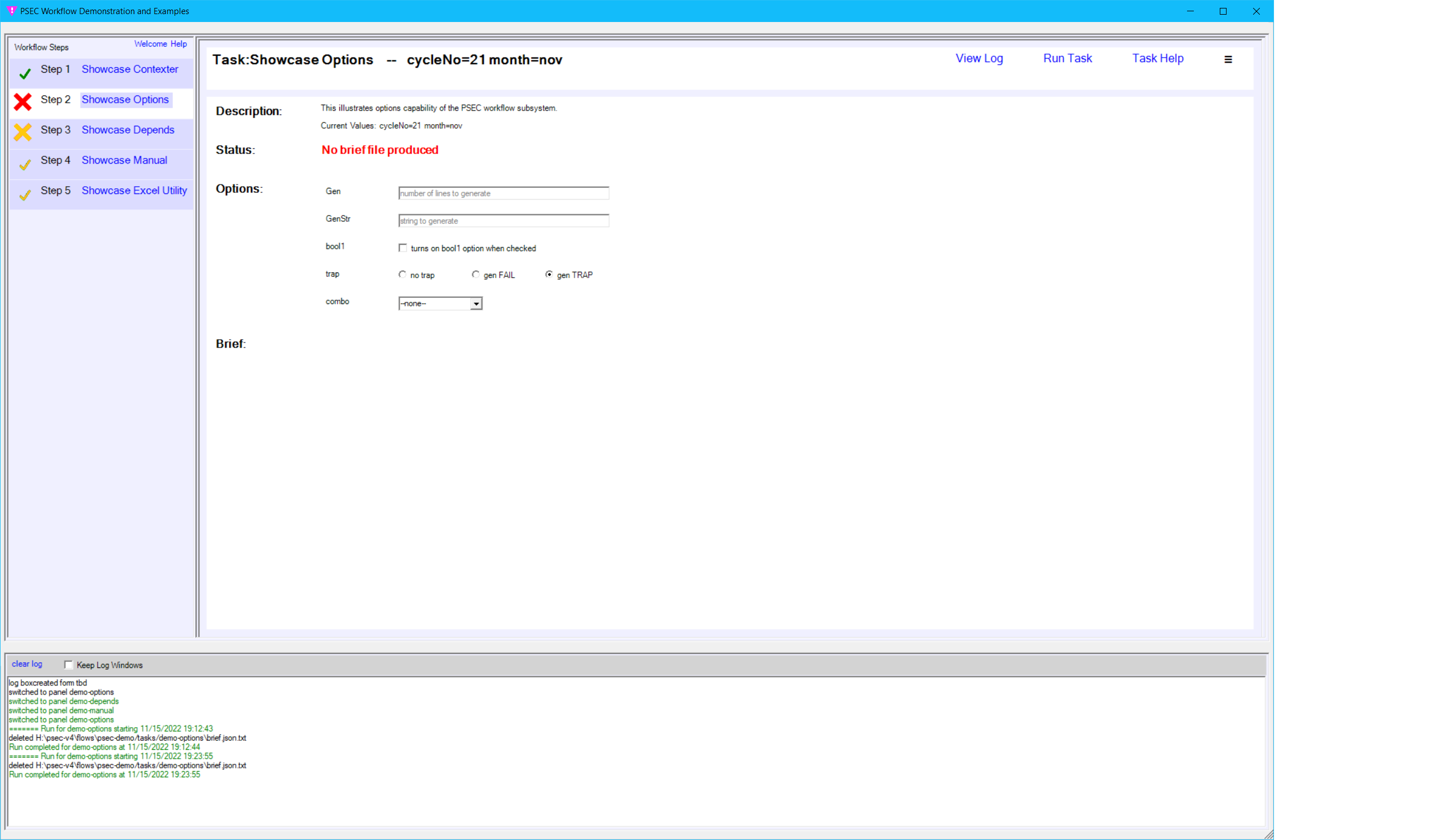Open the hamburger menu icon
Image resolution: width=1445 pixels, height=840 pixels.
point(1228,60)
